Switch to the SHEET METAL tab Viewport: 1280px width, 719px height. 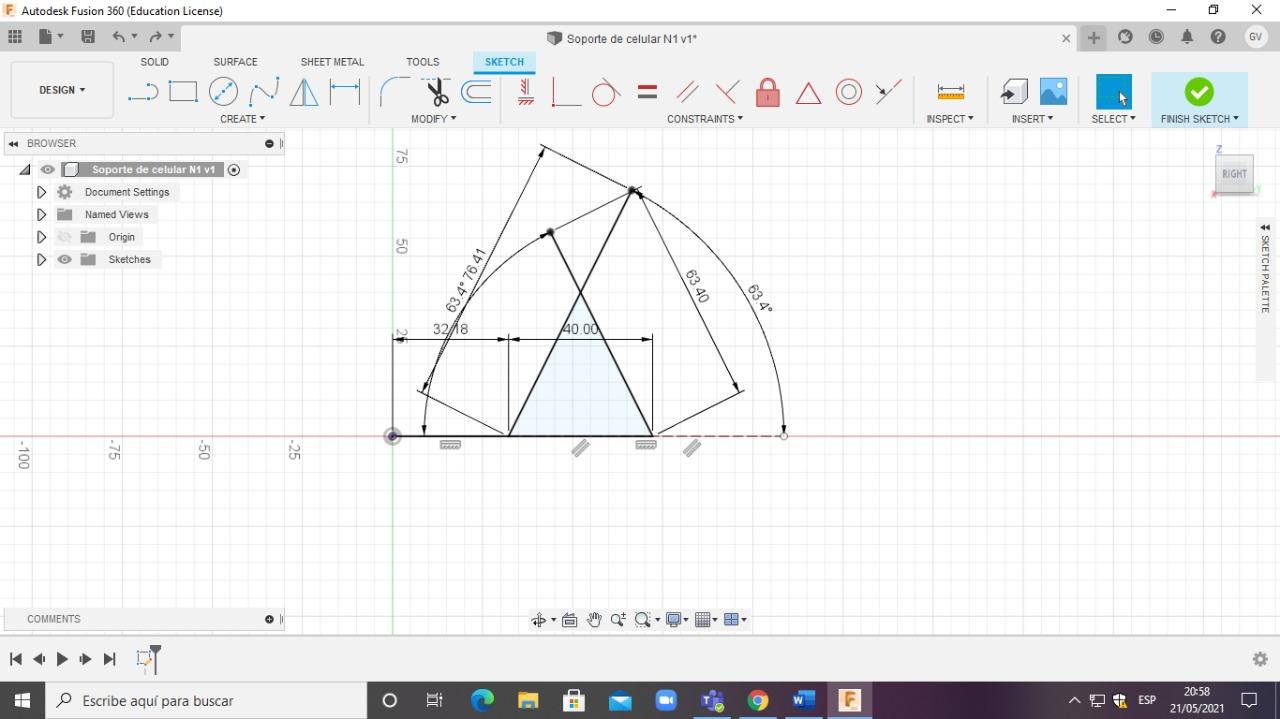pyautogui.click(x=332, y=62)
